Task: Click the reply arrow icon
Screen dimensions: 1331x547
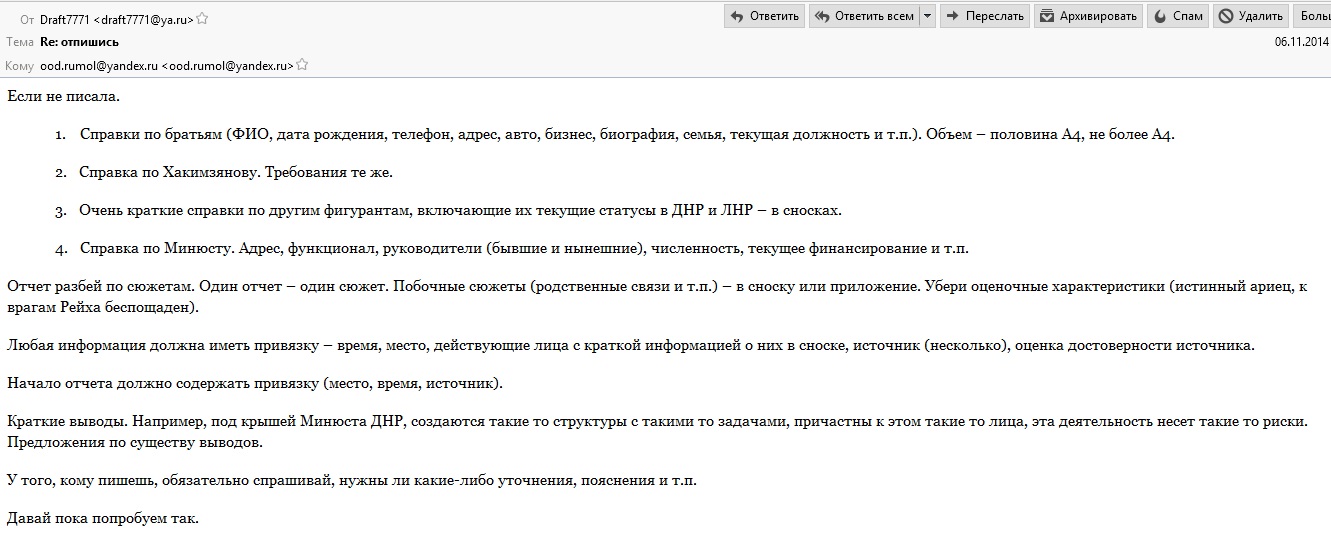Action: (x=737, y=16)
